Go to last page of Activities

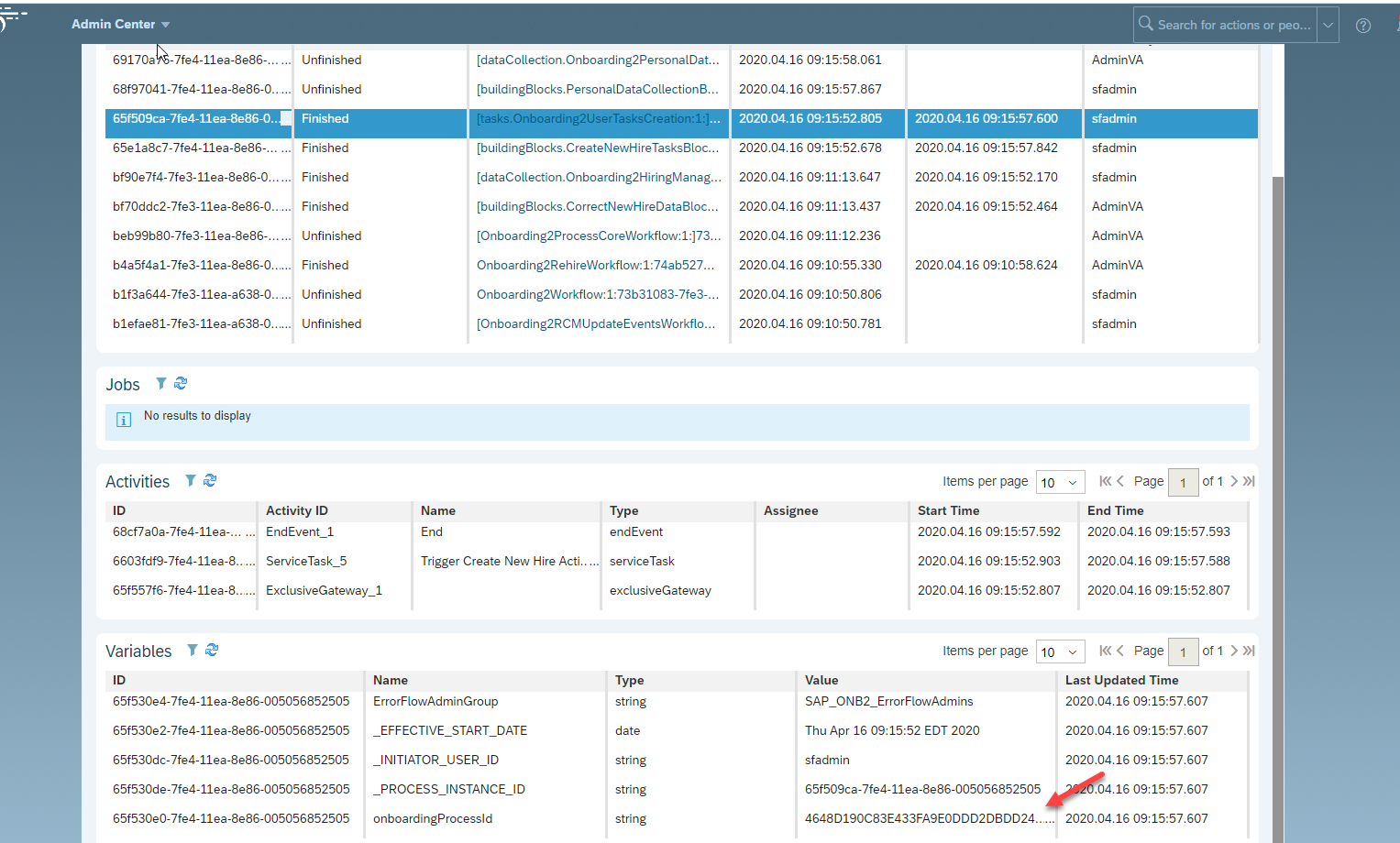pos(1249,481)
